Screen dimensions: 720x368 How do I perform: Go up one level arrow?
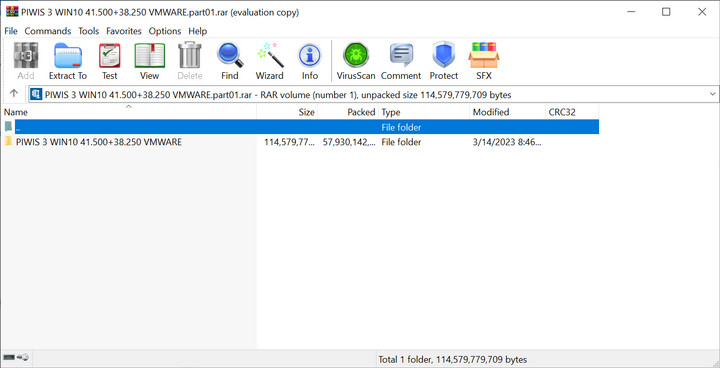(14, 93)
